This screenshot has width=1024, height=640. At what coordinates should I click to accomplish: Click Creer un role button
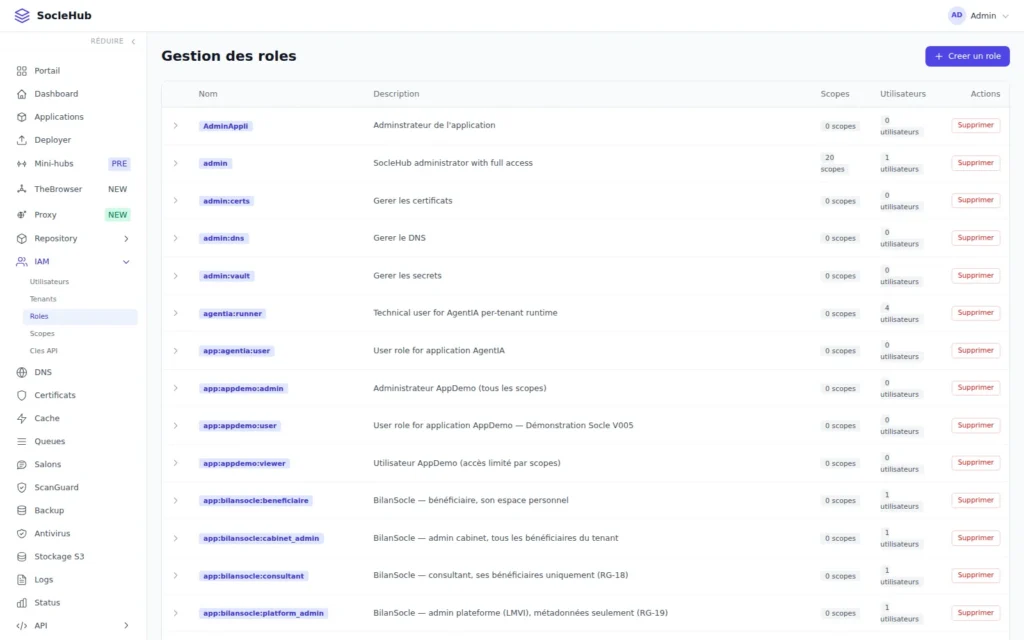click(967, 56)
